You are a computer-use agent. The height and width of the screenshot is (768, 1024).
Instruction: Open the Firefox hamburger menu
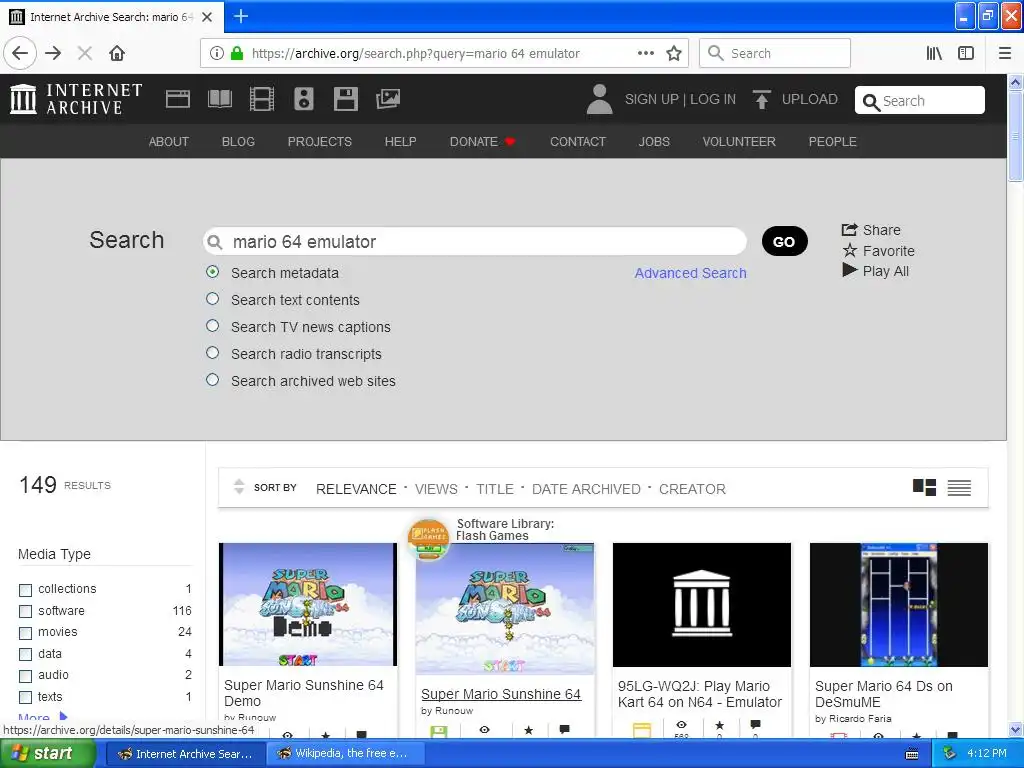click(1005, 53)
